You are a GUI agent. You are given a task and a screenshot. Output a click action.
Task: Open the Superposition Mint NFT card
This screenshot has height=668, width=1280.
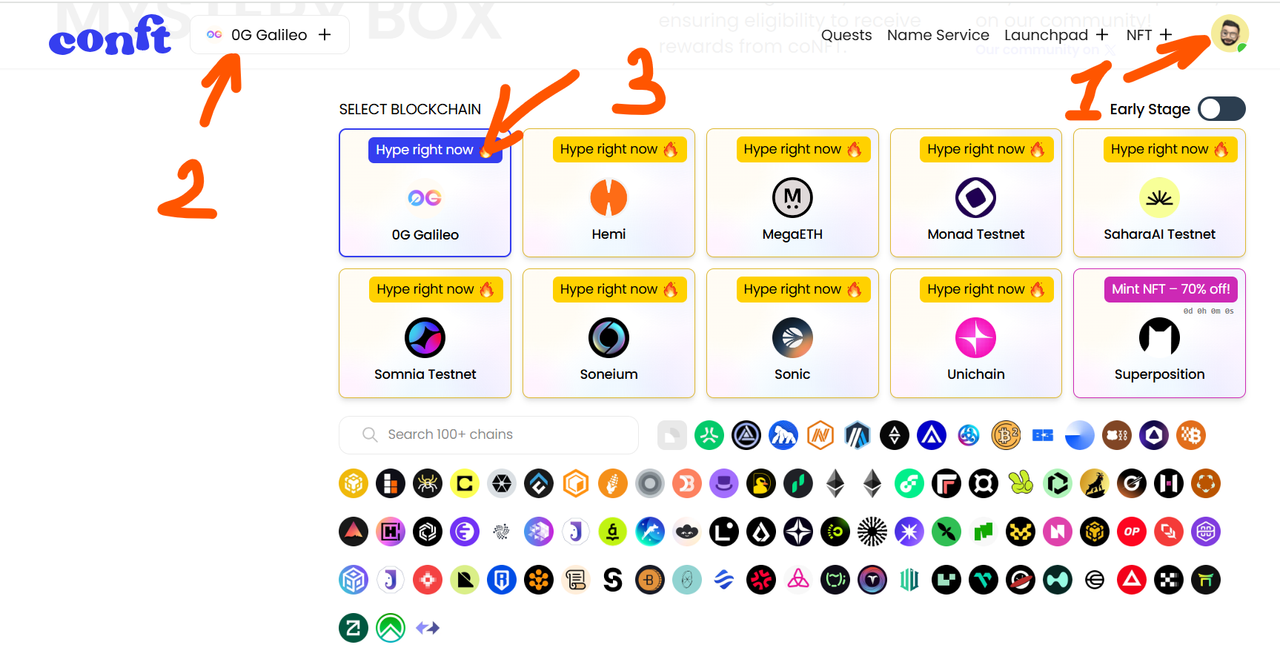point(1160,333)
